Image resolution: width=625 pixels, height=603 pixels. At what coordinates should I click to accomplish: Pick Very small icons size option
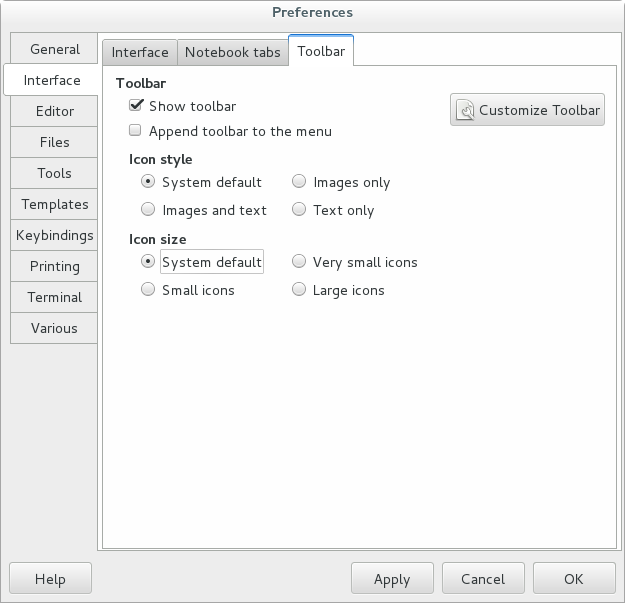(x=299, y=262)
